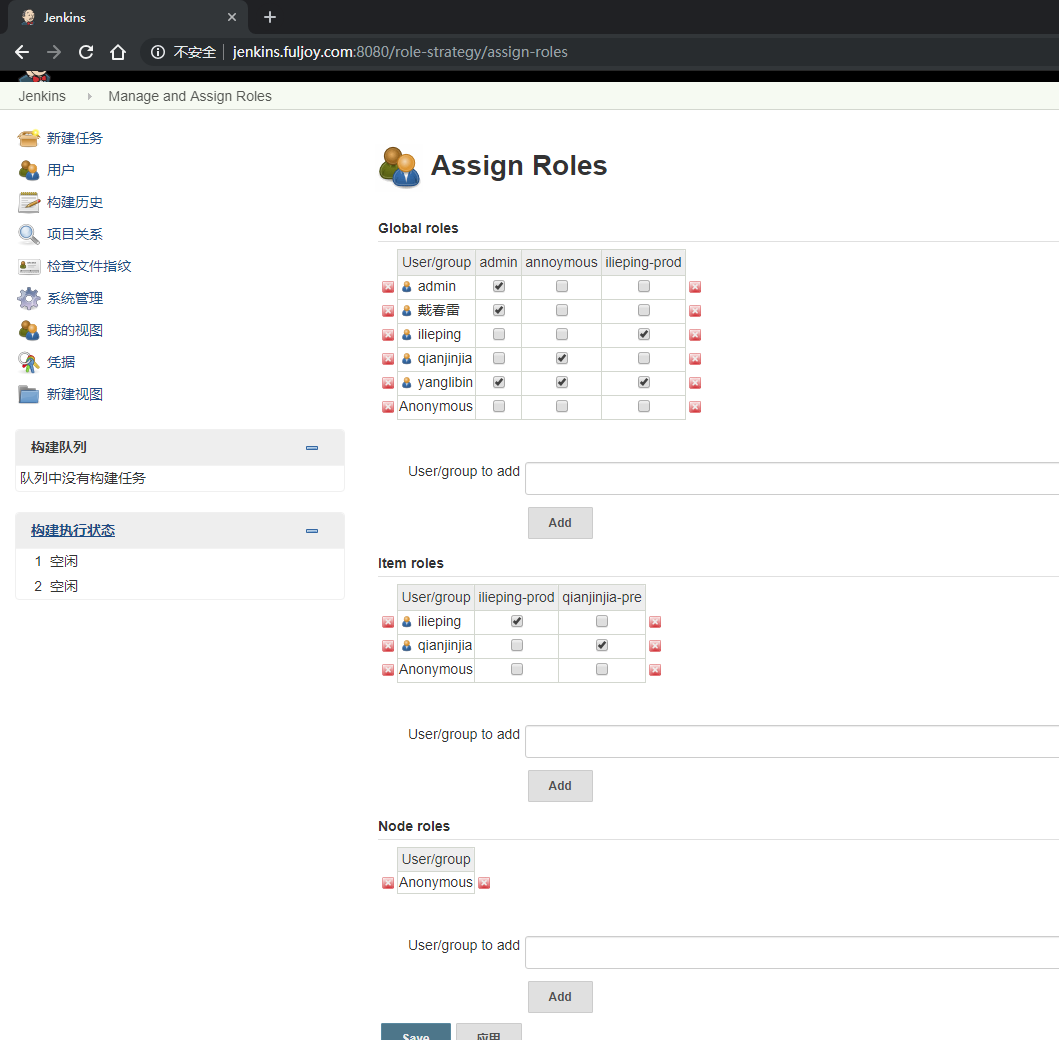Collapse the 构建执行状态 panel

click(x=312, y=531)
